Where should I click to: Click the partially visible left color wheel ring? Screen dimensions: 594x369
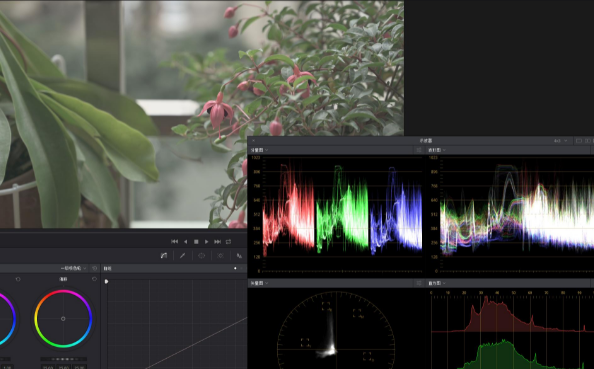pos(13,319)
